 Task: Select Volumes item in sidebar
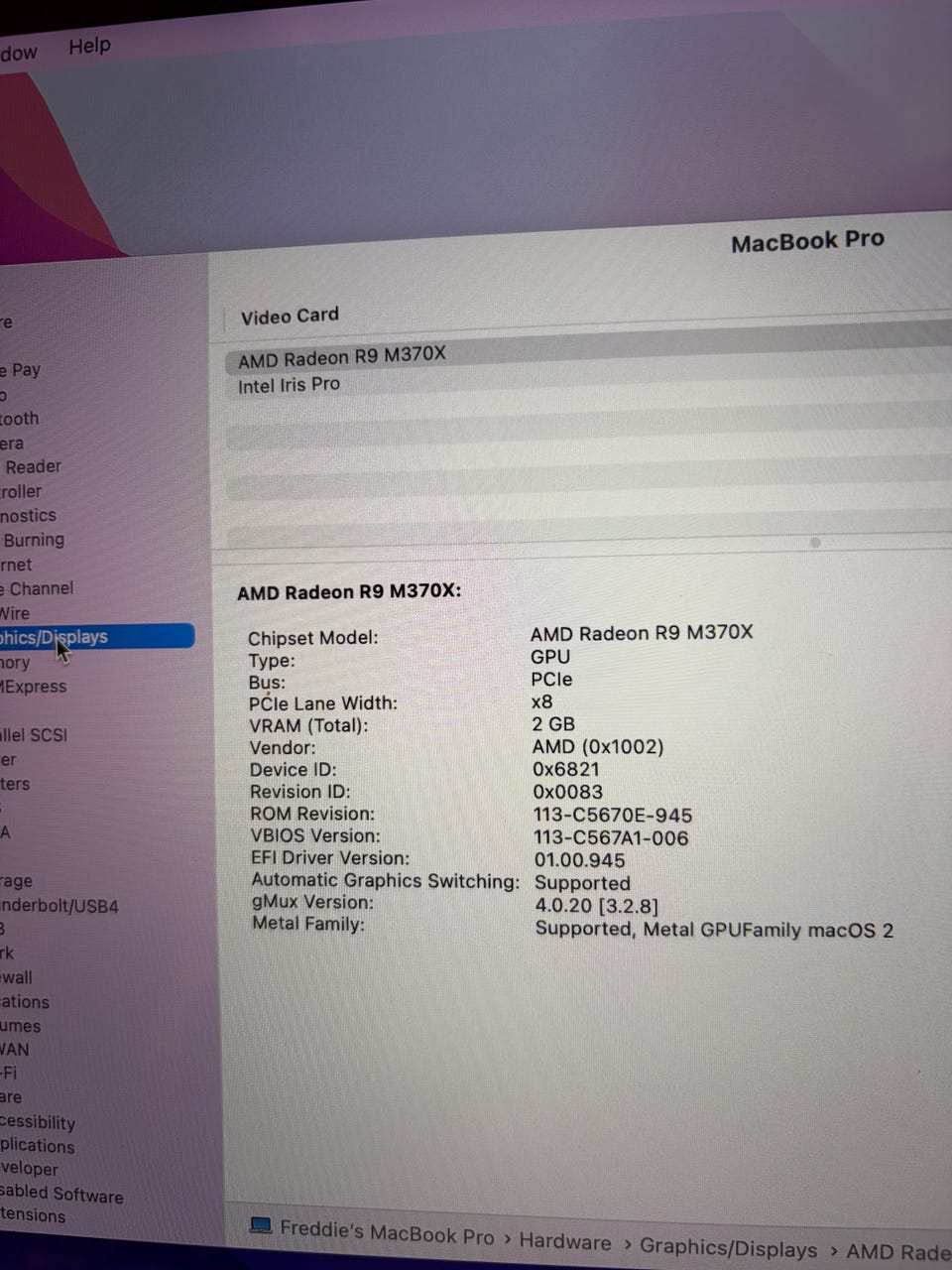pos(21,1026)
